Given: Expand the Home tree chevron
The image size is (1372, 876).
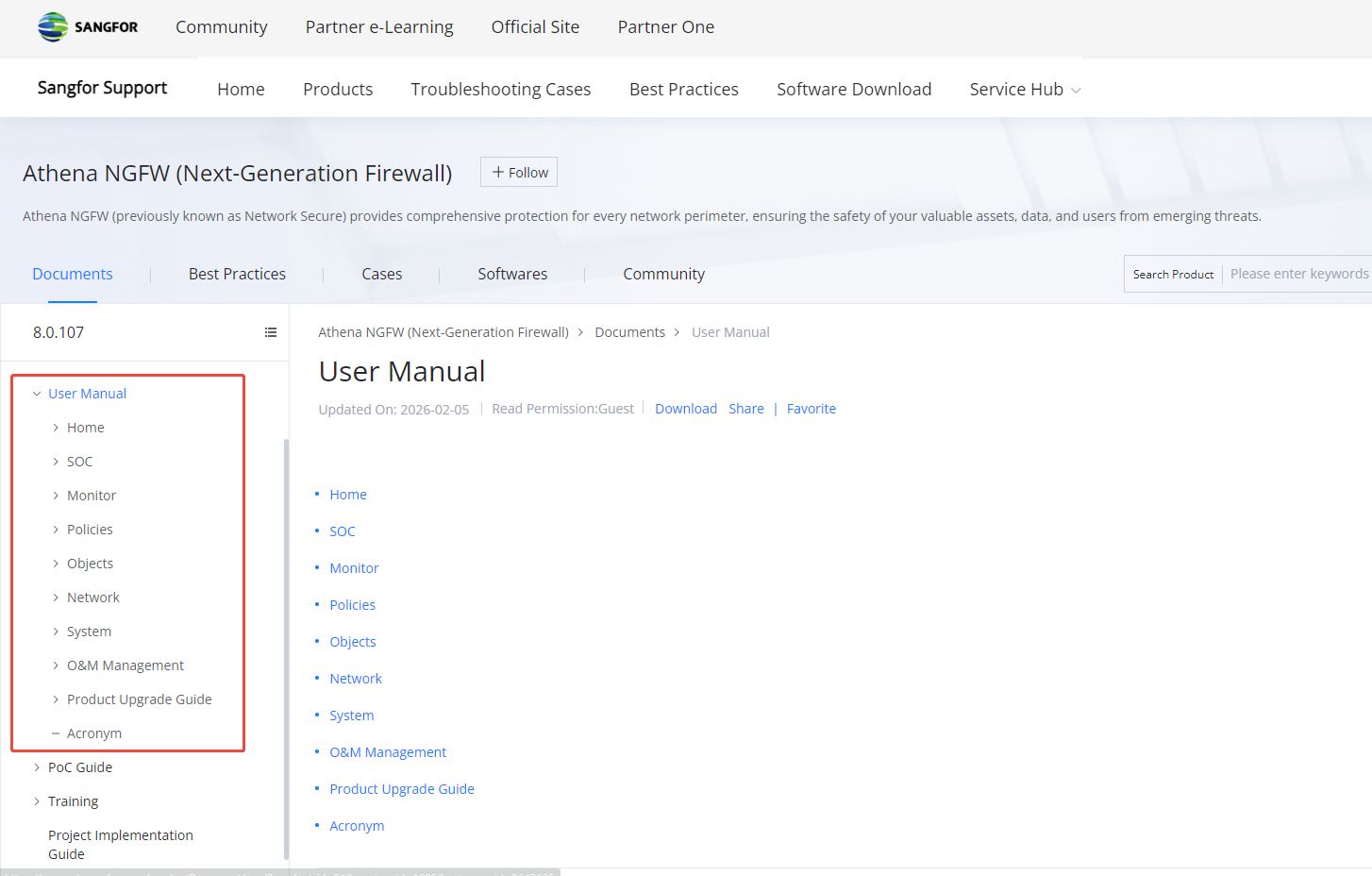Looking at the screenshot, I should point(56,428).
